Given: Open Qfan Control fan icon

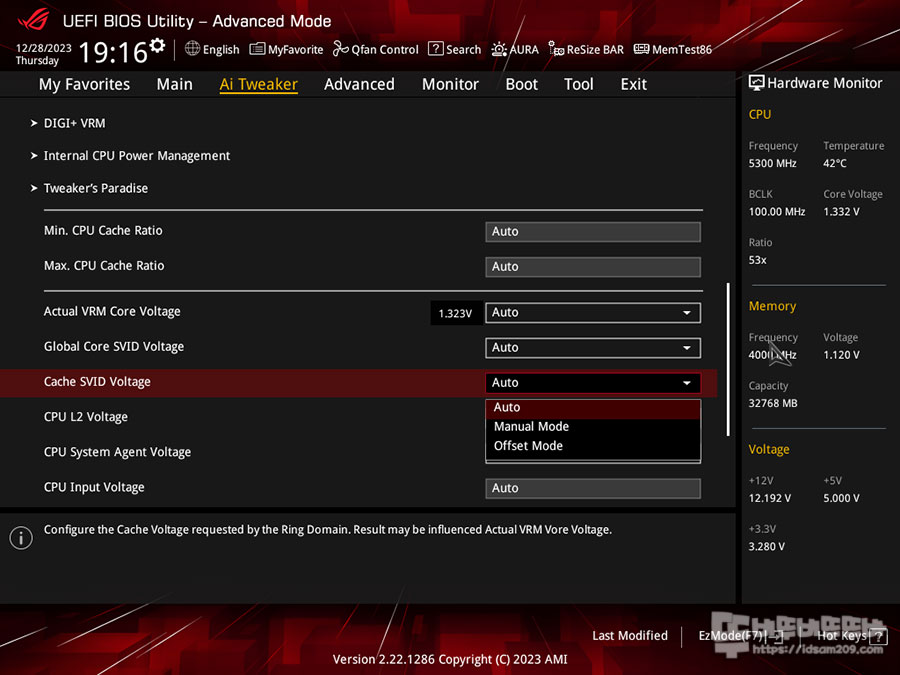Looking at the screenshot, I should [340, 49].
